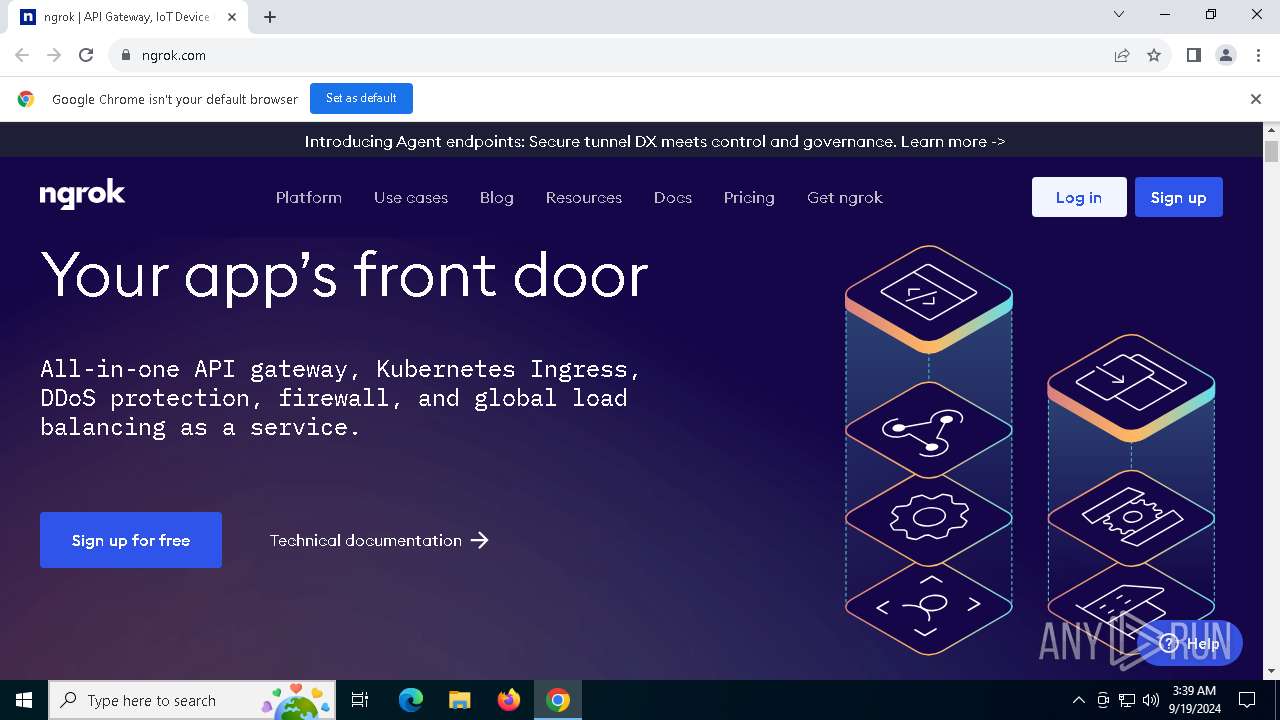Close the ngrok browser tab
1280x720 pixels.
232,17
